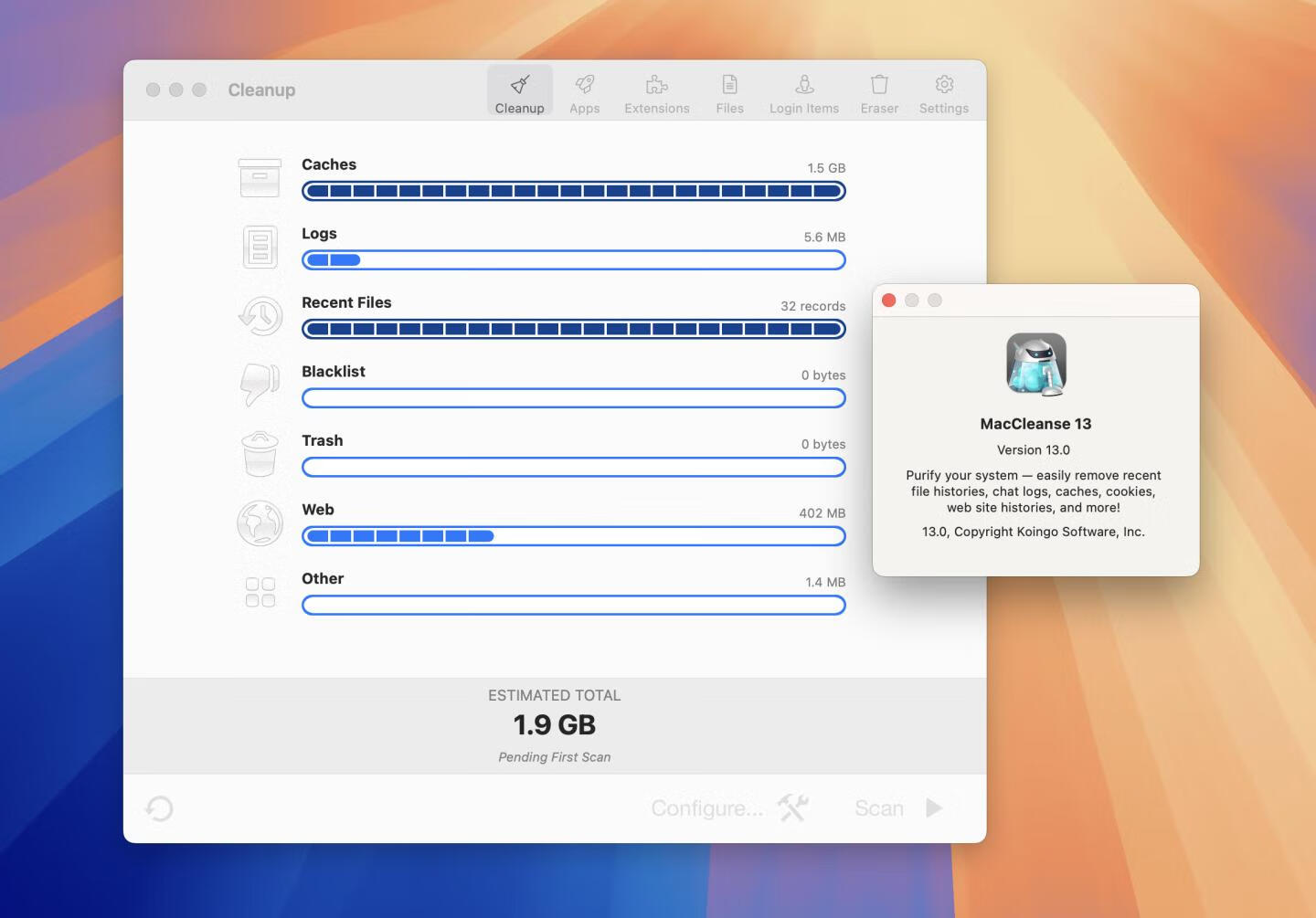The width and height of the screenshot is (1316, 918).
Task: Click the Web globe icon
Action: [x=260, y=523]
